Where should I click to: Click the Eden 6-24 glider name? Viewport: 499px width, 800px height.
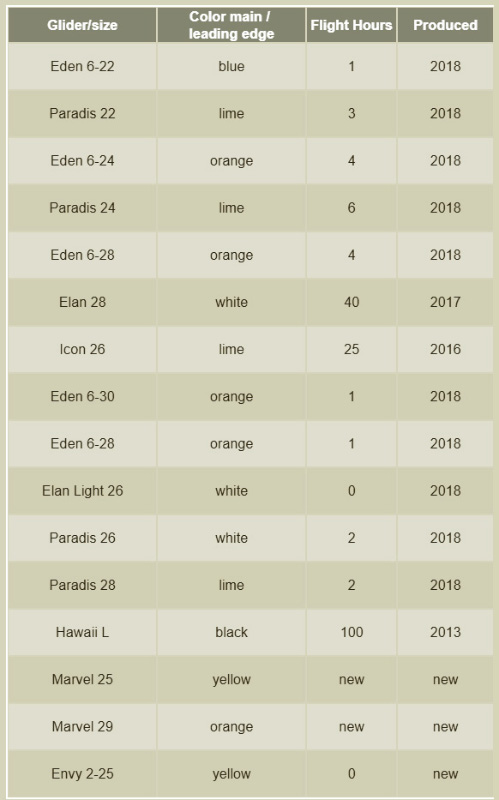(82, 161)
